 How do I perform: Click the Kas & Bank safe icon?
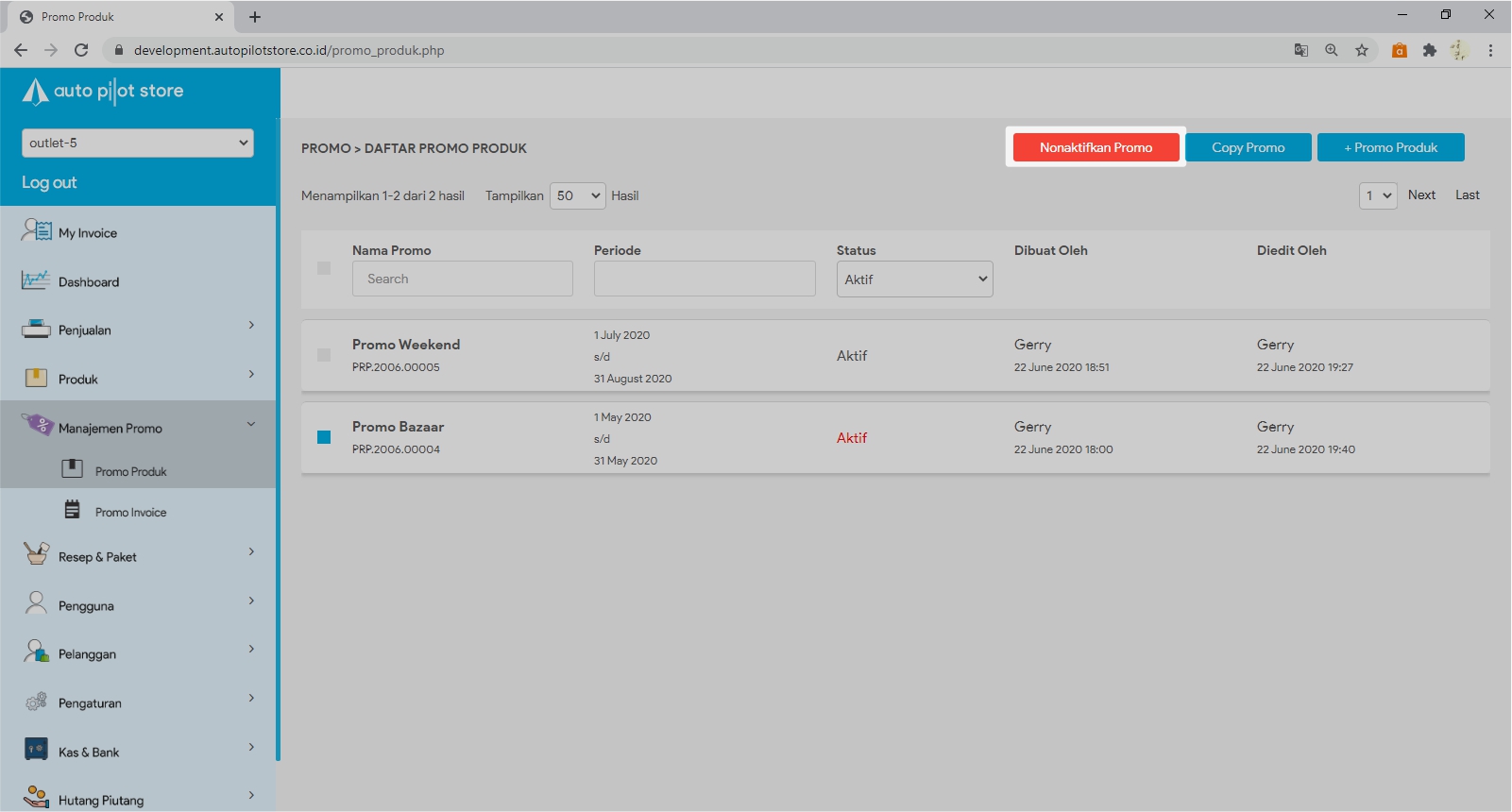36,750
